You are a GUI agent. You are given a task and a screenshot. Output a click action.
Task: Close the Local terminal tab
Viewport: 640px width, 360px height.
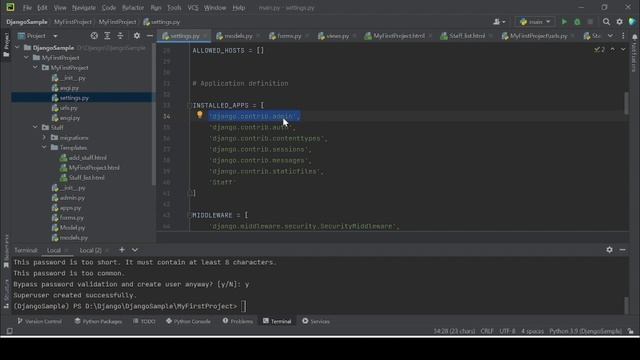click(x=66, y=250)
